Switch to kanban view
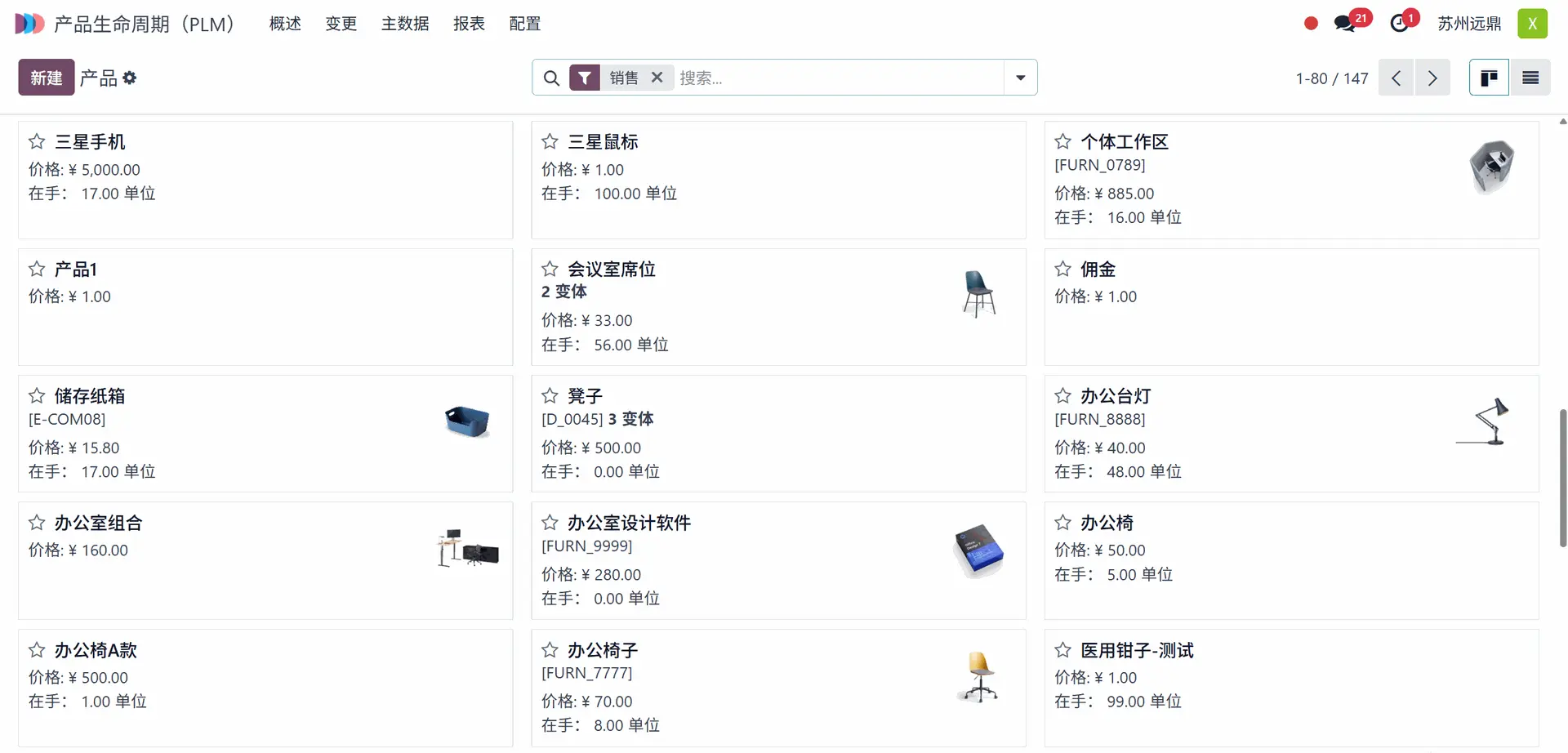 [1489, 78]
